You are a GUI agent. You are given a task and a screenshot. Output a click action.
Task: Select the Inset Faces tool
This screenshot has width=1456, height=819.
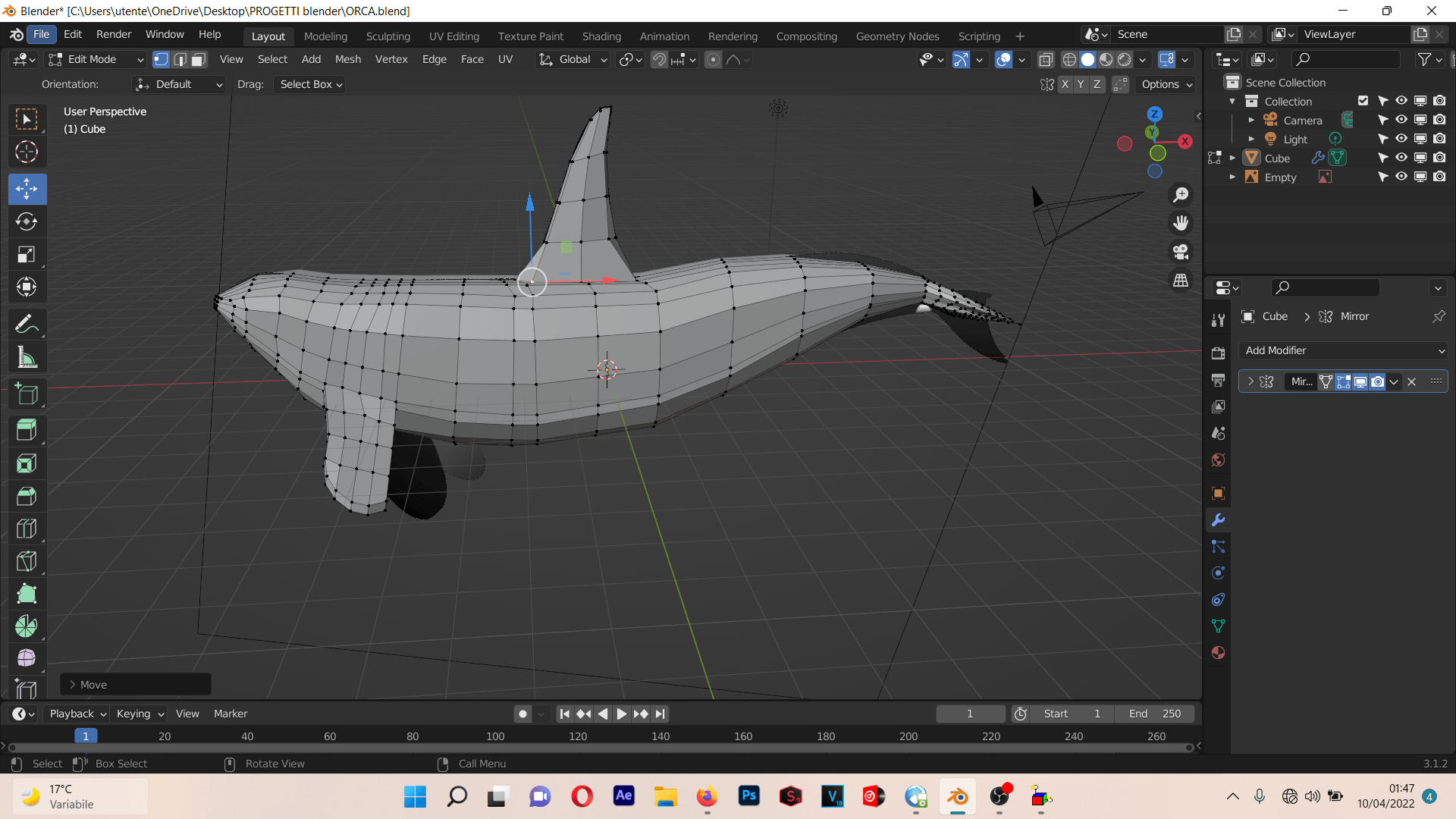[27, 463]
